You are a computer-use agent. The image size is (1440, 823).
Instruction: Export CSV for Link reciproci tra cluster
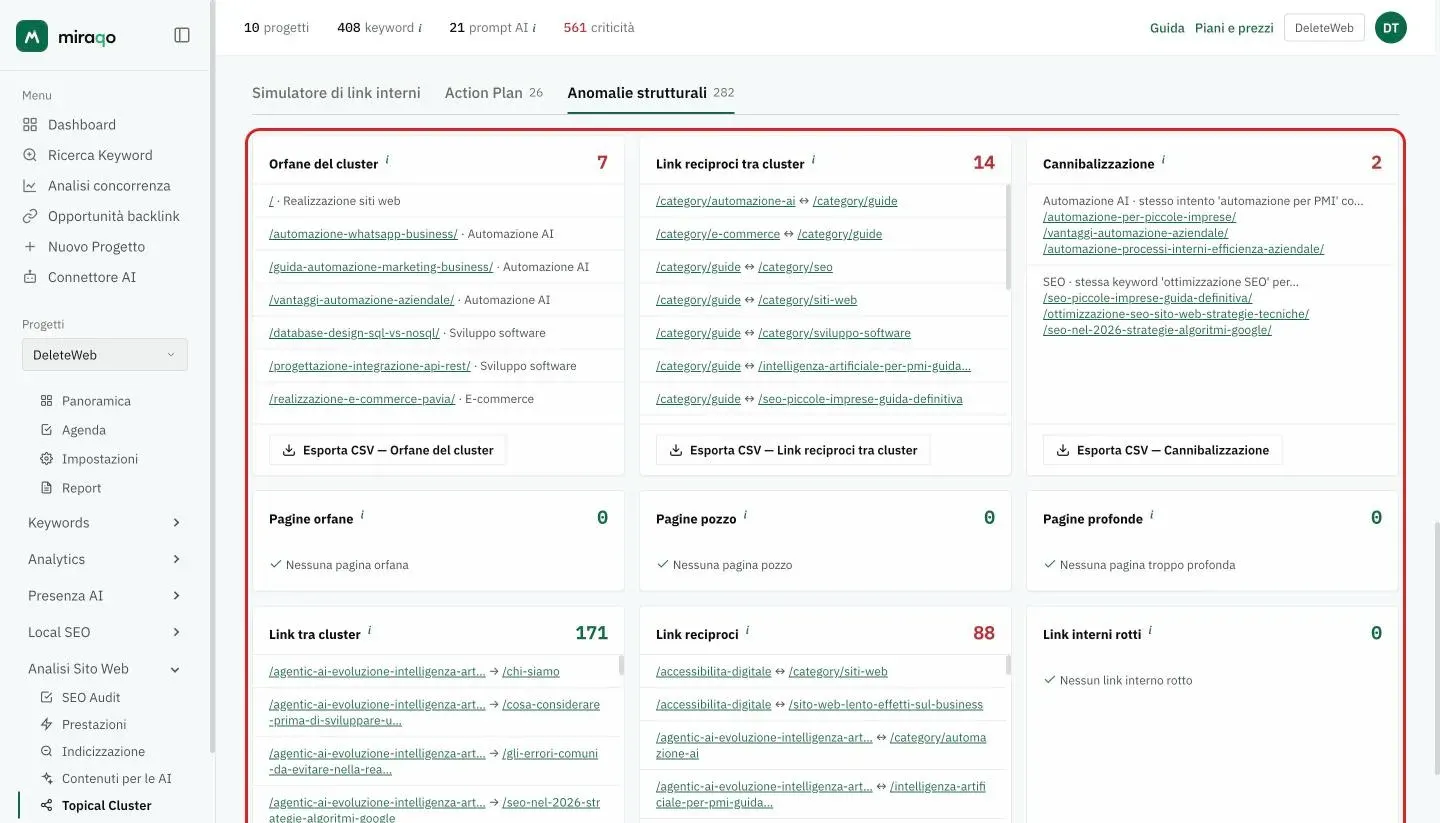(x=793, y=450)
